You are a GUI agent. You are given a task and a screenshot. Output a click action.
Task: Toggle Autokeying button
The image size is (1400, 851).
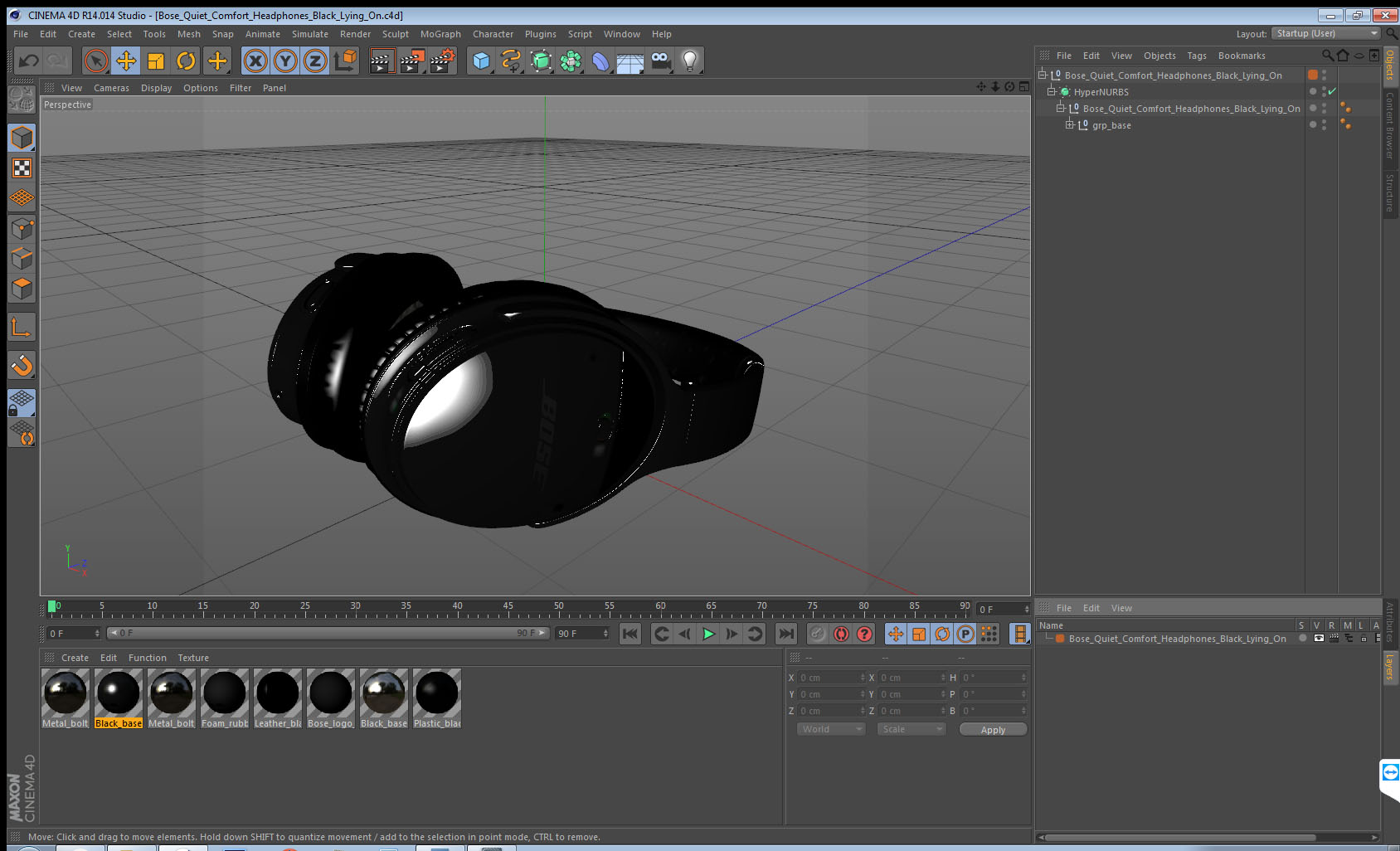pos(841,634)
